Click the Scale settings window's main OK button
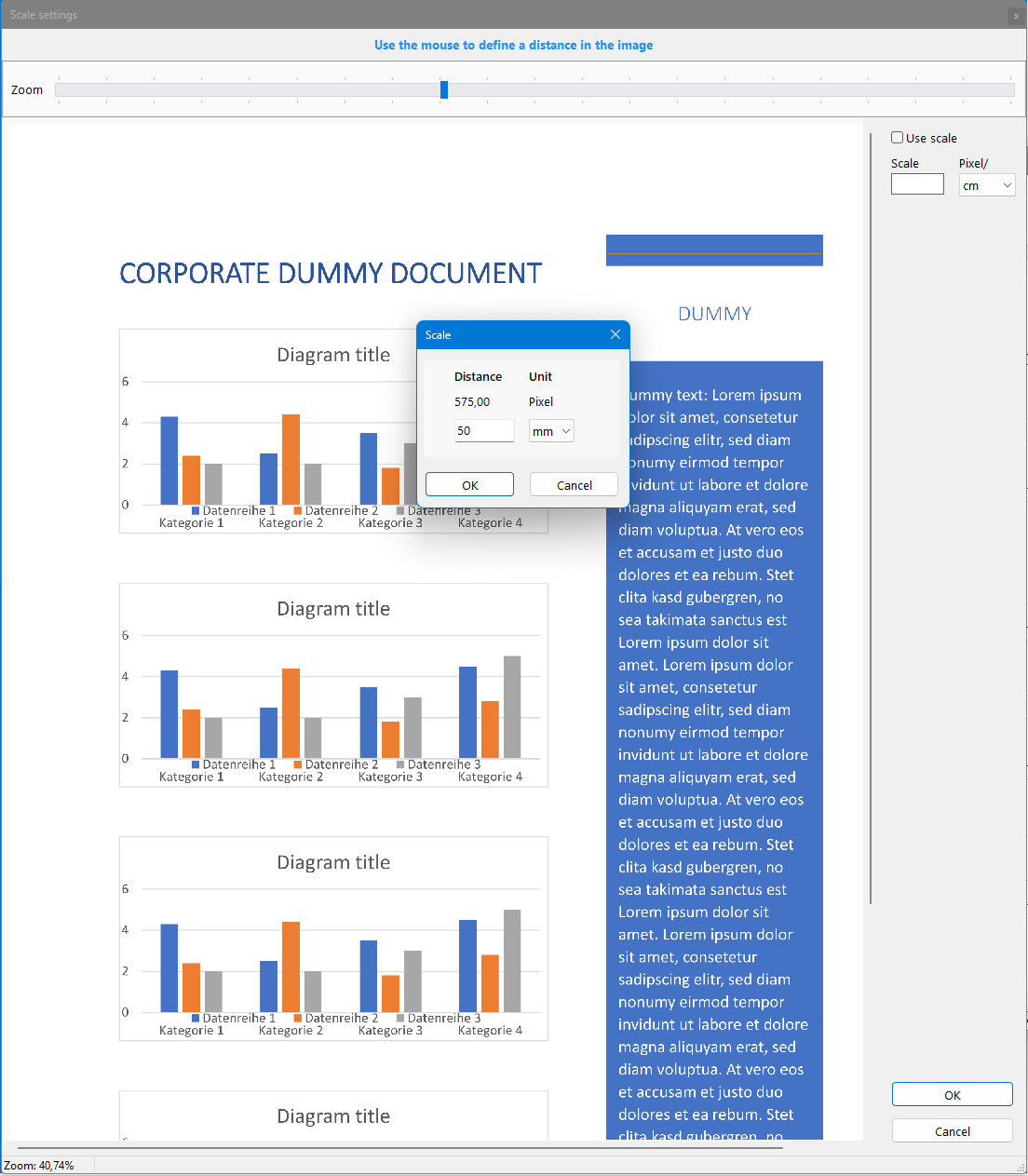The width and height of the screenshot is (1028, 1176). coord(952,1095)
